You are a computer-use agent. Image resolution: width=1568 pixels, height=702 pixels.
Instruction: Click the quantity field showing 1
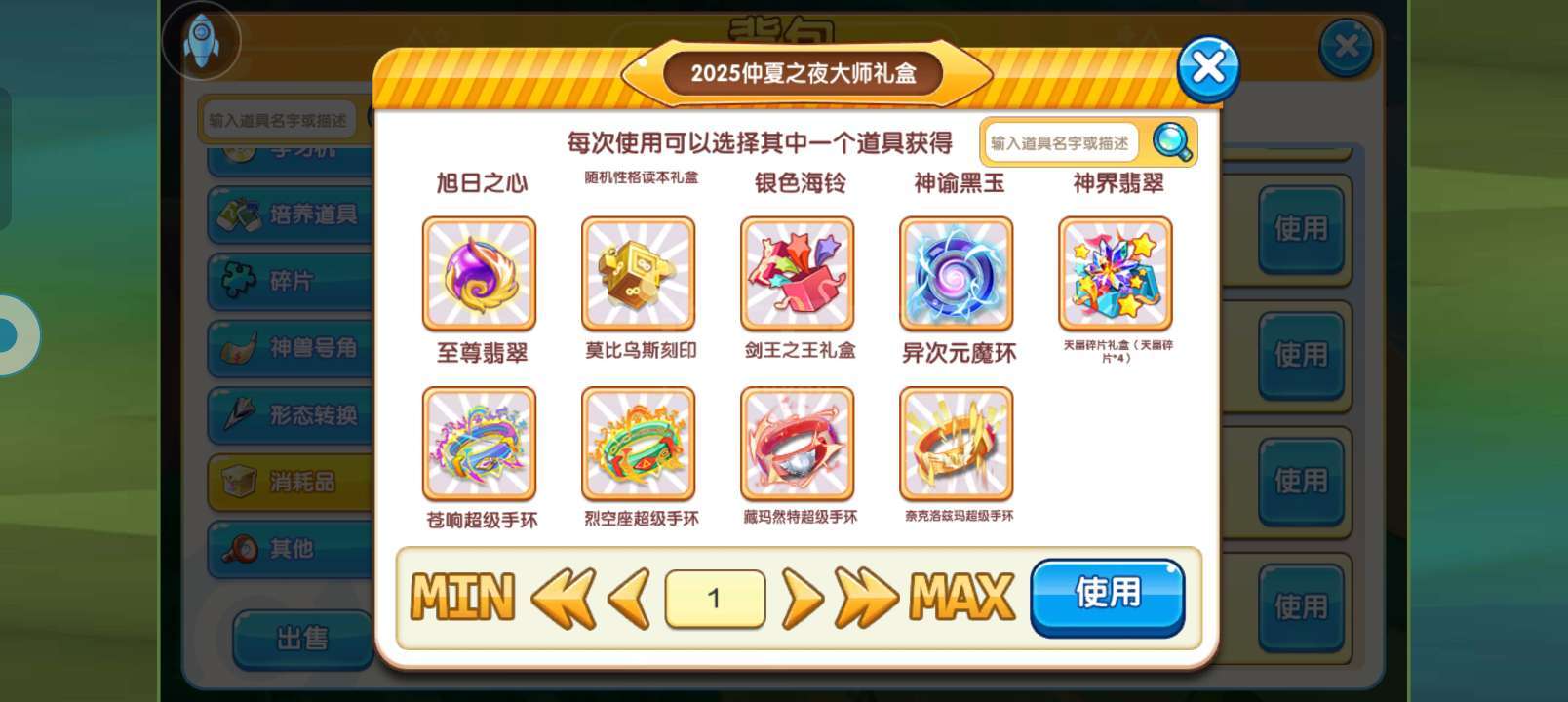pos(715,598)
